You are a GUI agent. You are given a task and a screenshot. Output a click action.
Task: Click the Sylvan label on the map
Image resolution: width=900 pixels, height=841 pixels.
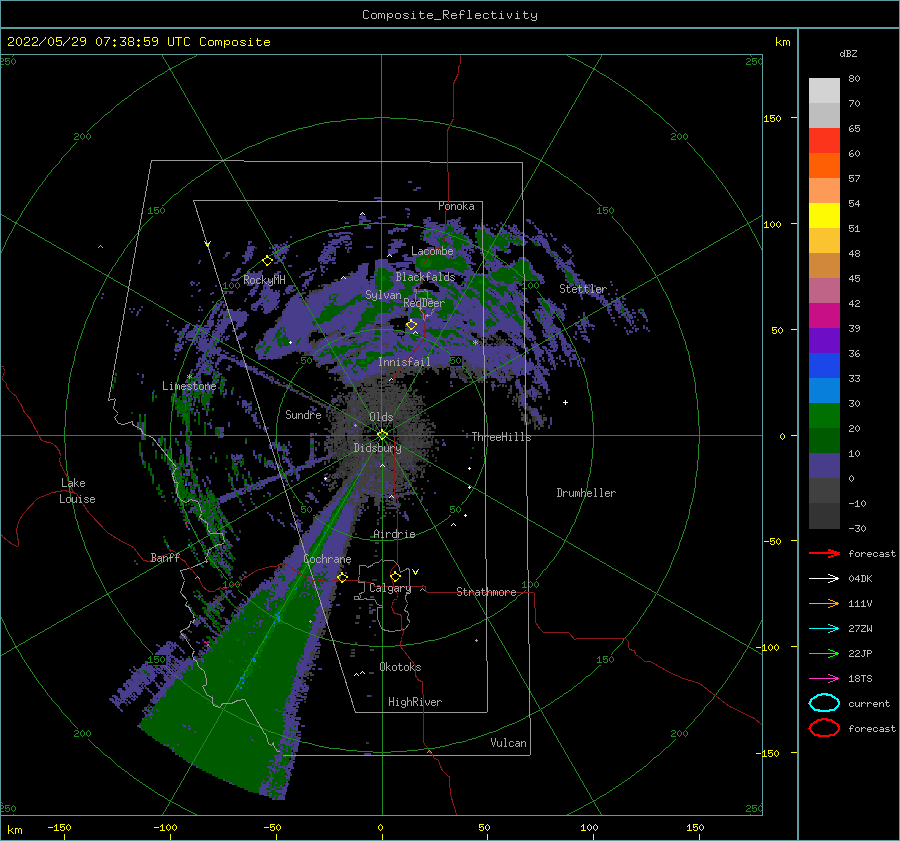pos(383,296)
